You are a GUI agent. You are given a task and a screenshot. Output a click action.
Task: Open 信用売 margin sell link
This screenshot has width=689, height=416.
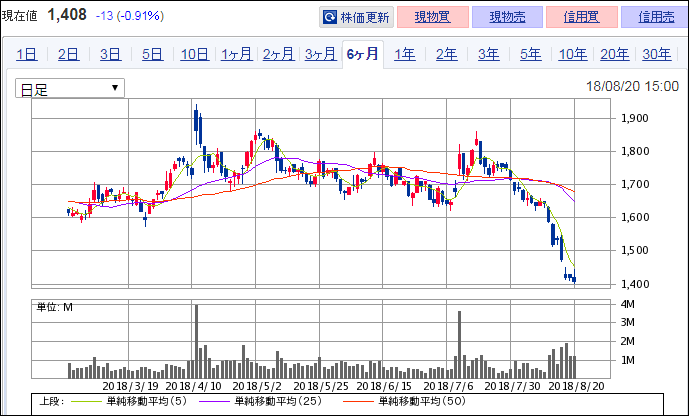point(656,17)
